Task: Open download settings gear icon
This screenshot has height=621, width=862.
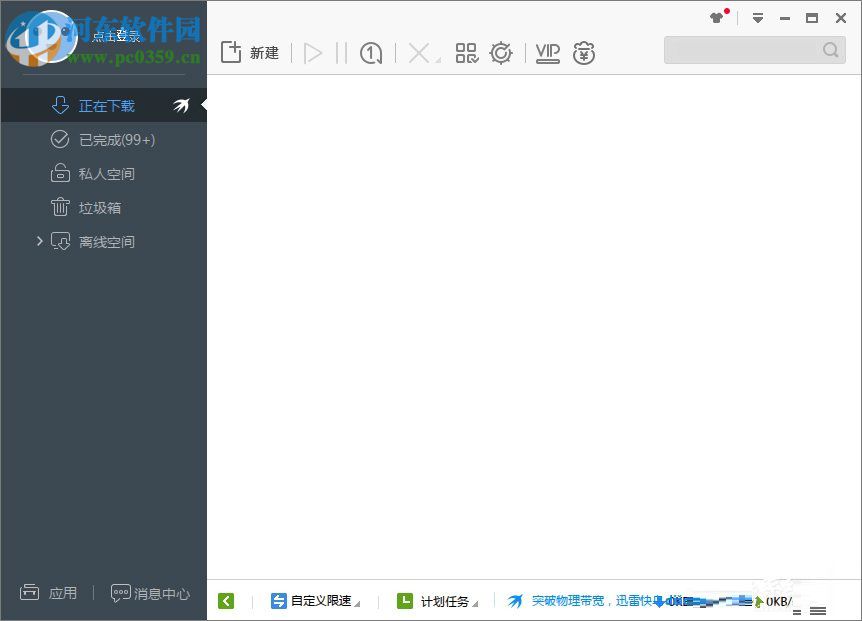Action: 501,52
